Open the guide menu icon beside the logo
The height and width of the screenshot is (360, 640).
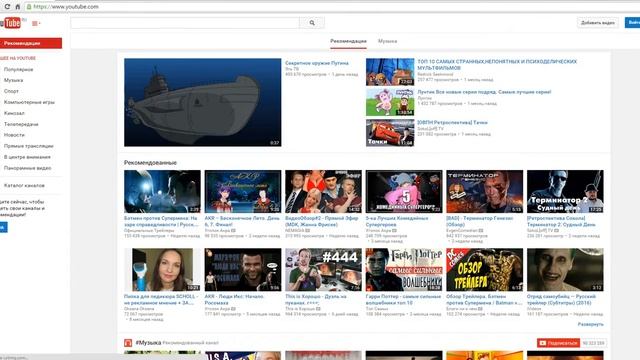36,24
